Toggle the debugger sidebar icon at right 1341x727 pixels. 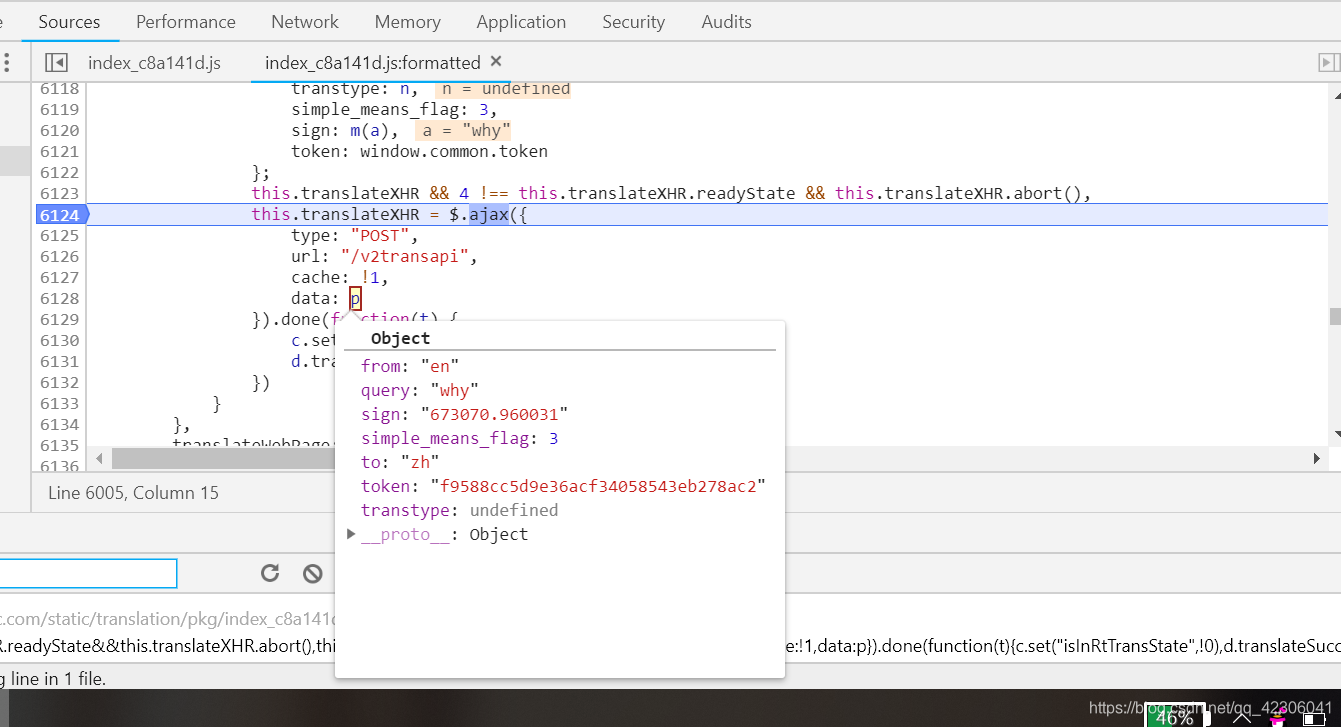pos(1328,62)
